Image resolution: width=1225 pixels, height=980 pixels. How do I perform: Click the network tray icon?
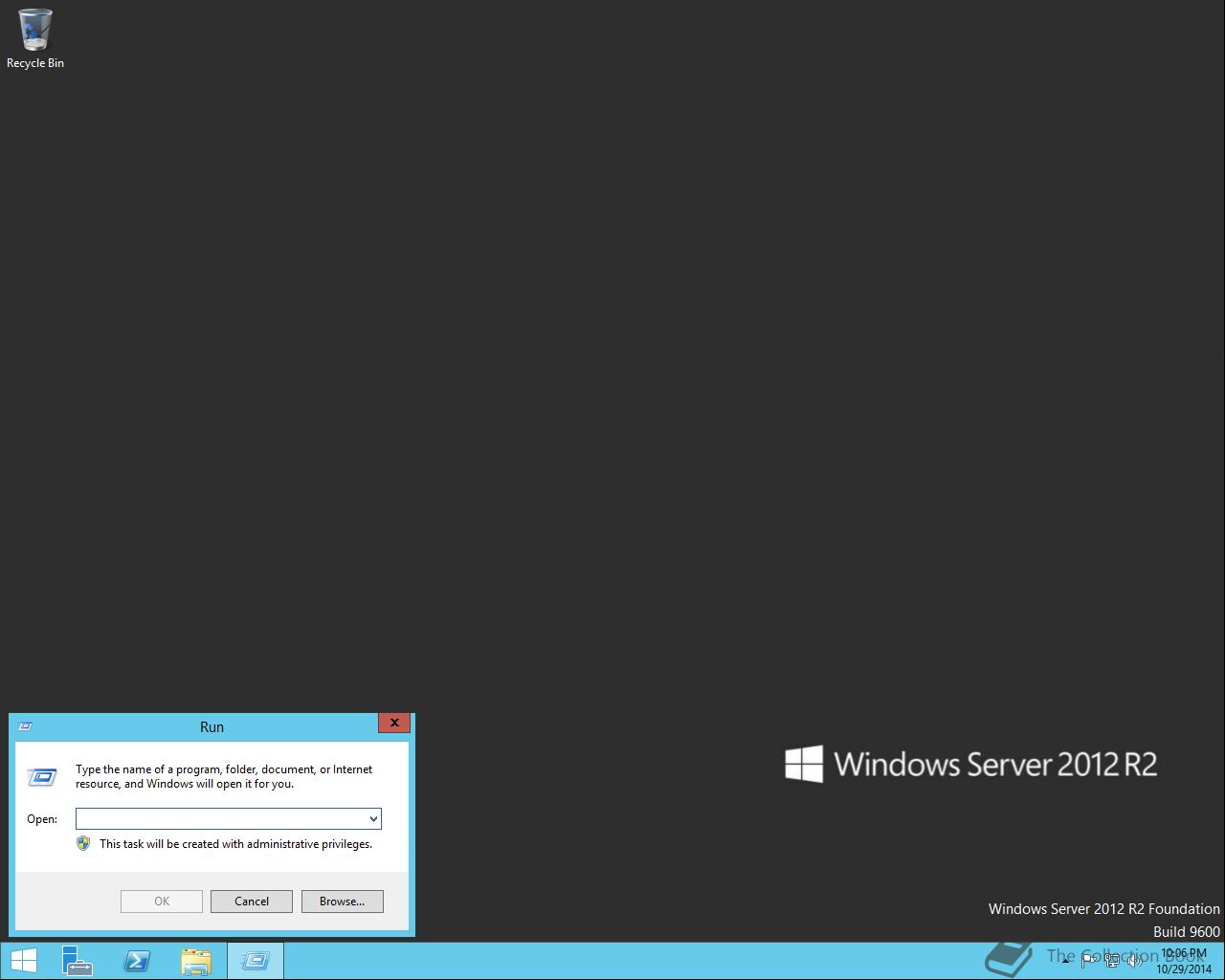pos(1112,961)
